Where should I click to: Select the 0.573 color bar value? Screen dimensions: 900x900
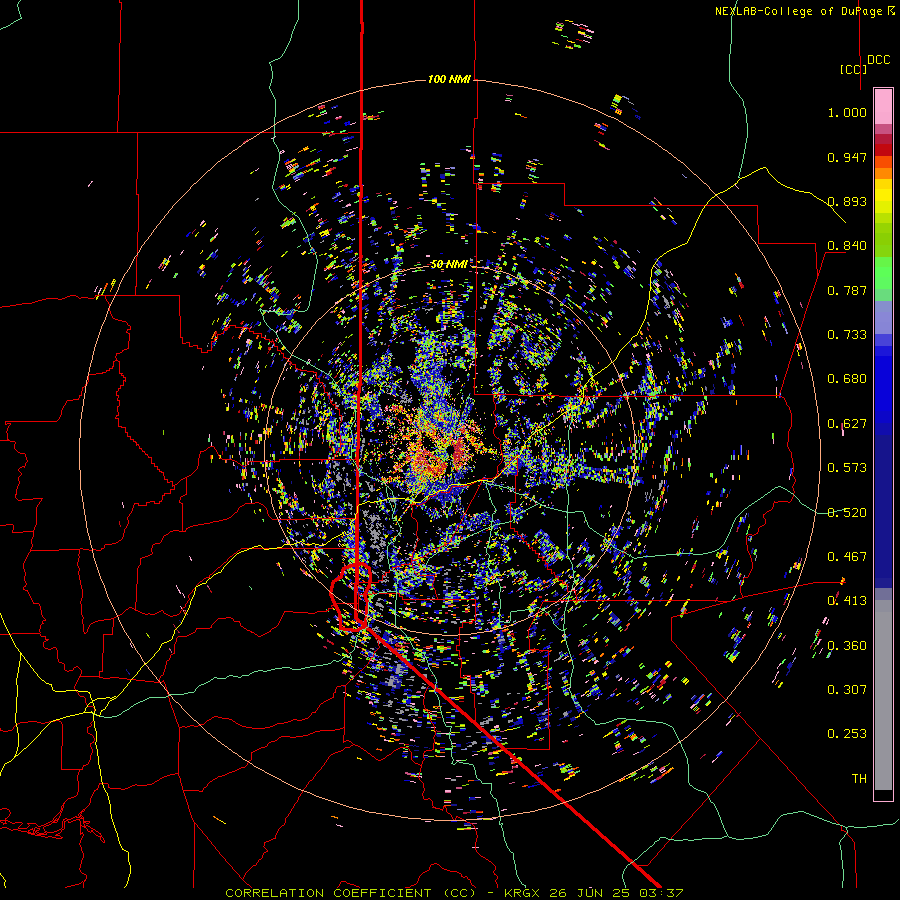pyautogui.click(x=847, y=468)
